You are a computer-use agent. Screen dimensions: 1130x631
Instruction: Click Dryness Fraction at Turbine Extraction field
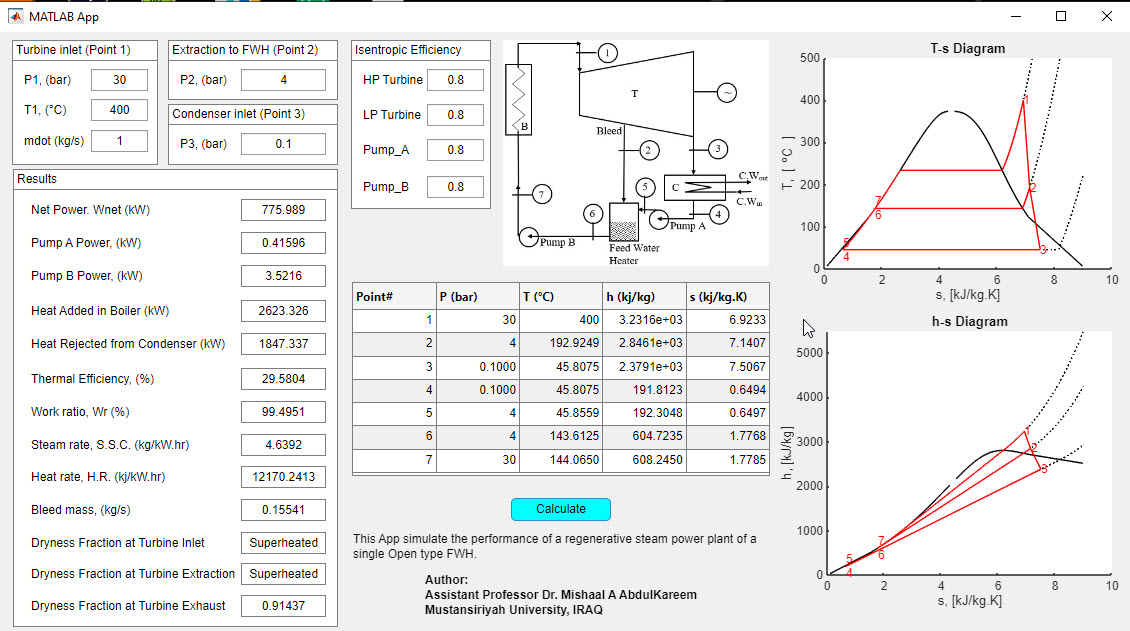[283, 574]
